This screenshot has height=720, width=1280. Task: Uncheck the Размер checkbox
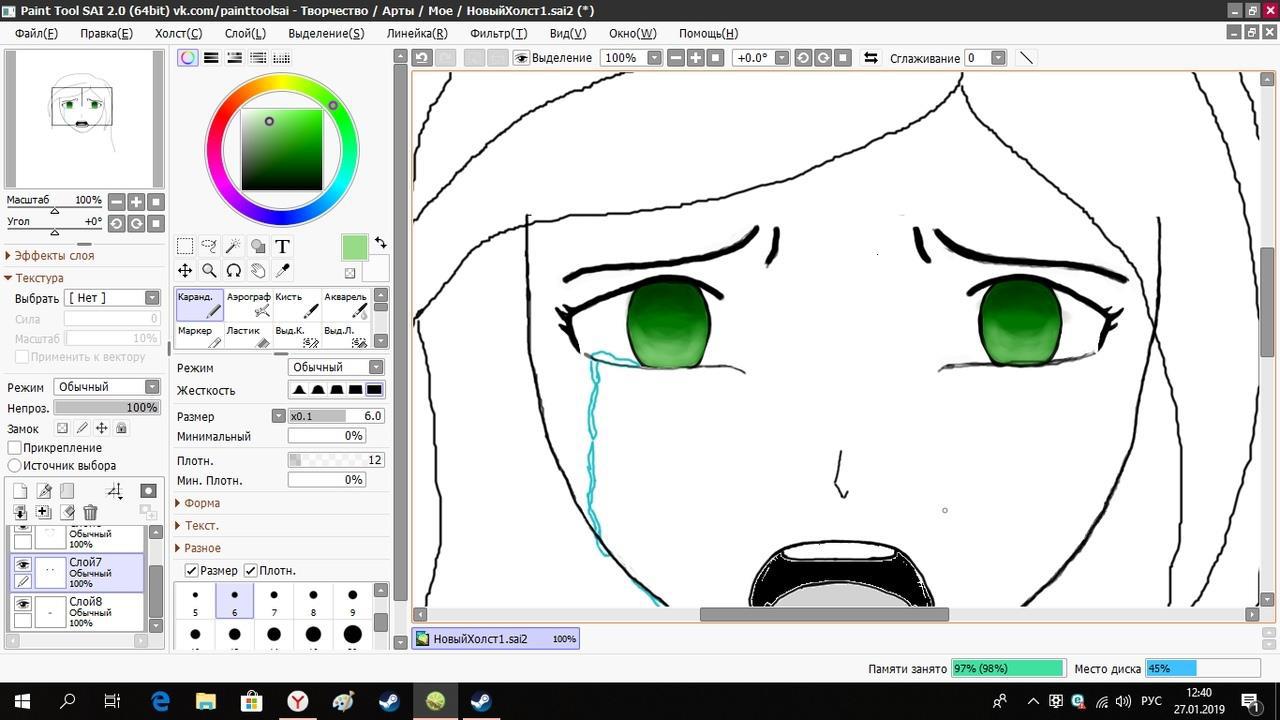191,570
